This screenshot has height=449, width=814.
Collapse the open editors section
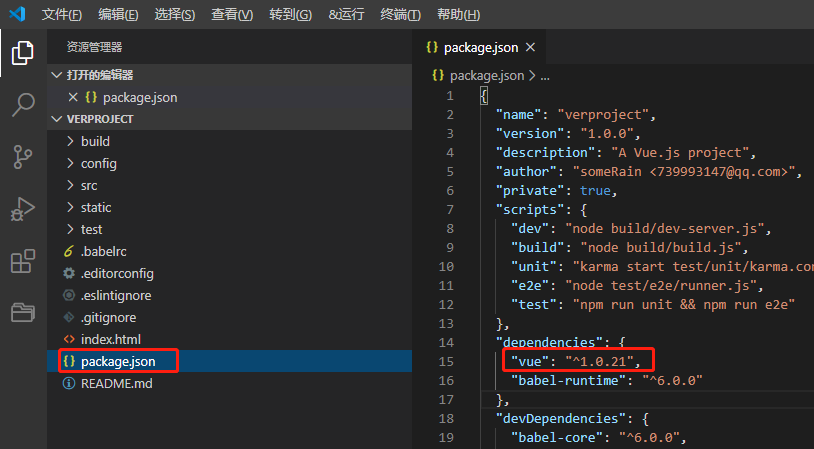point(57,75)
